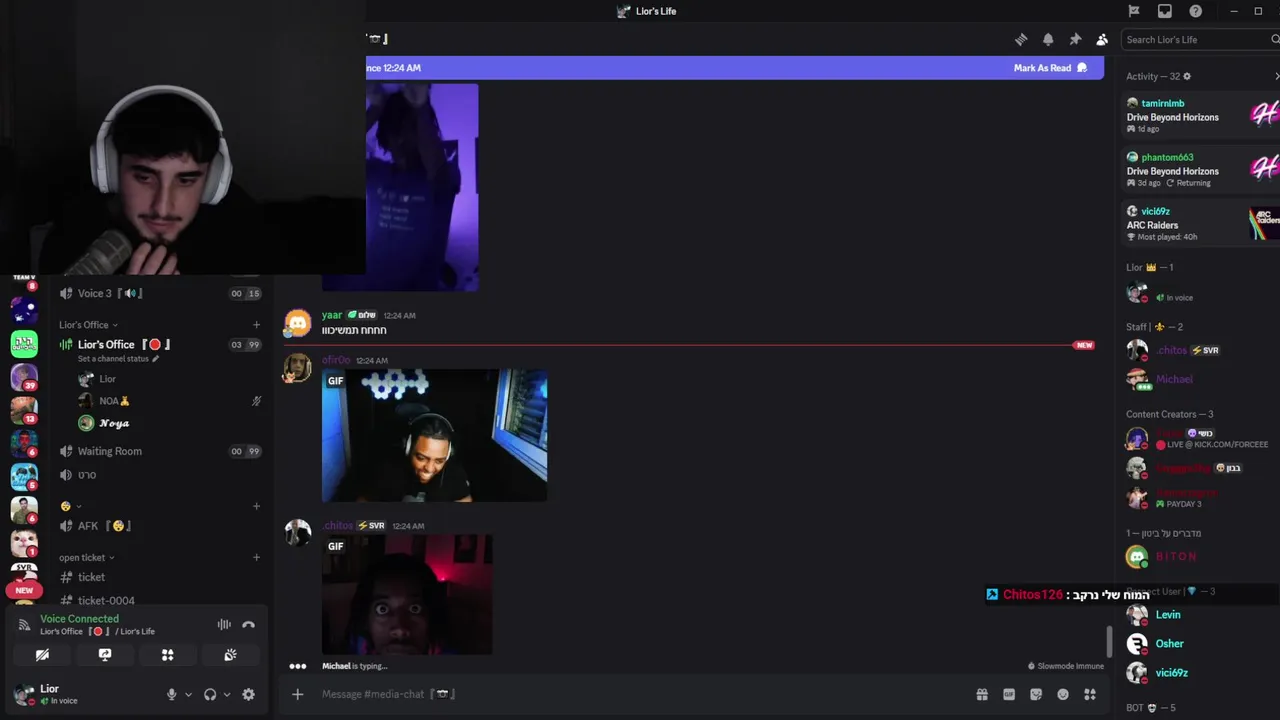Open the purple image attachment
Viewport: 1280px width, 720px height.
tap(422, 187)
